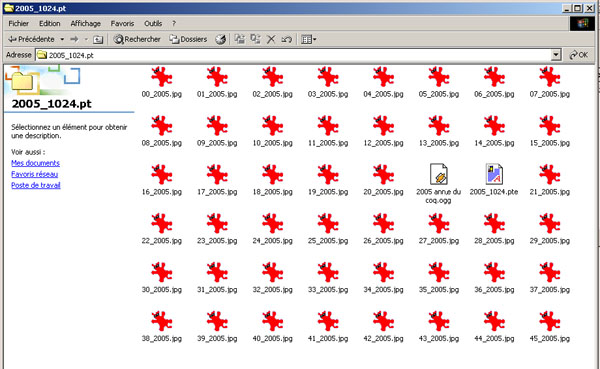Click the filename label 40_2005.jpg

click(272, 338)
